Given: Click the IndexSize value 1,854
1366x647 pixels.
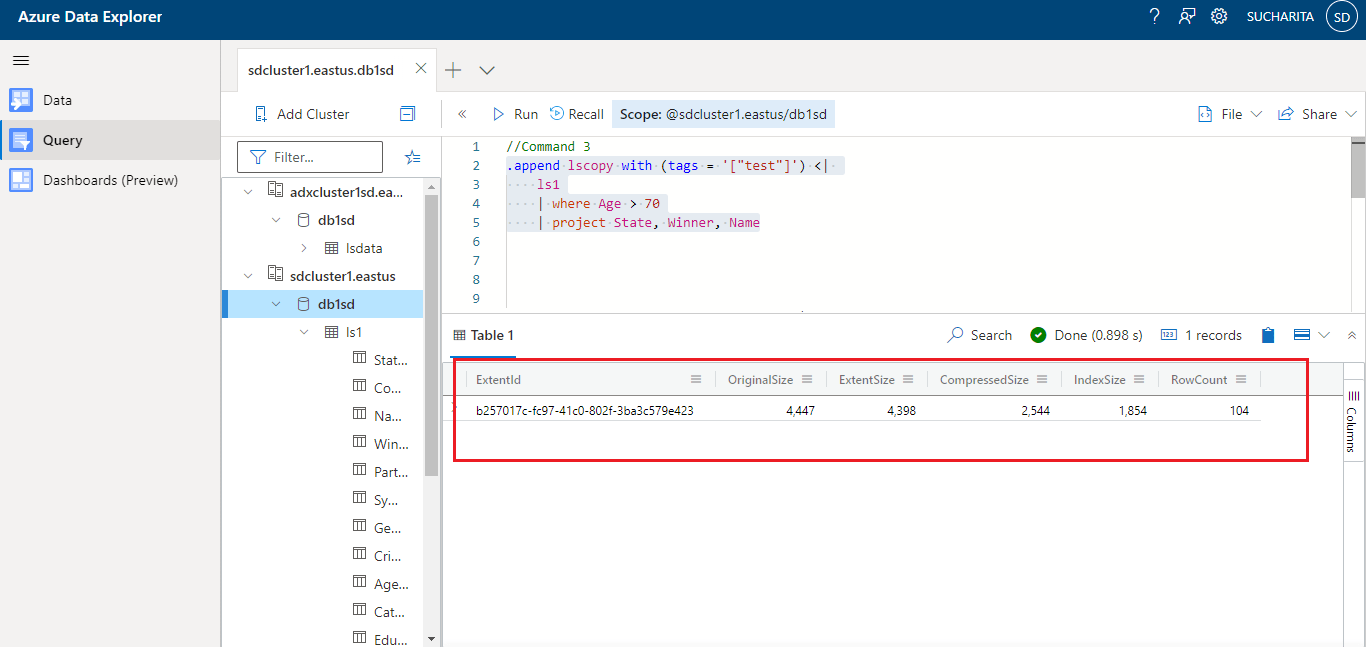Looking at the screenshot, I should (1132, 410).
